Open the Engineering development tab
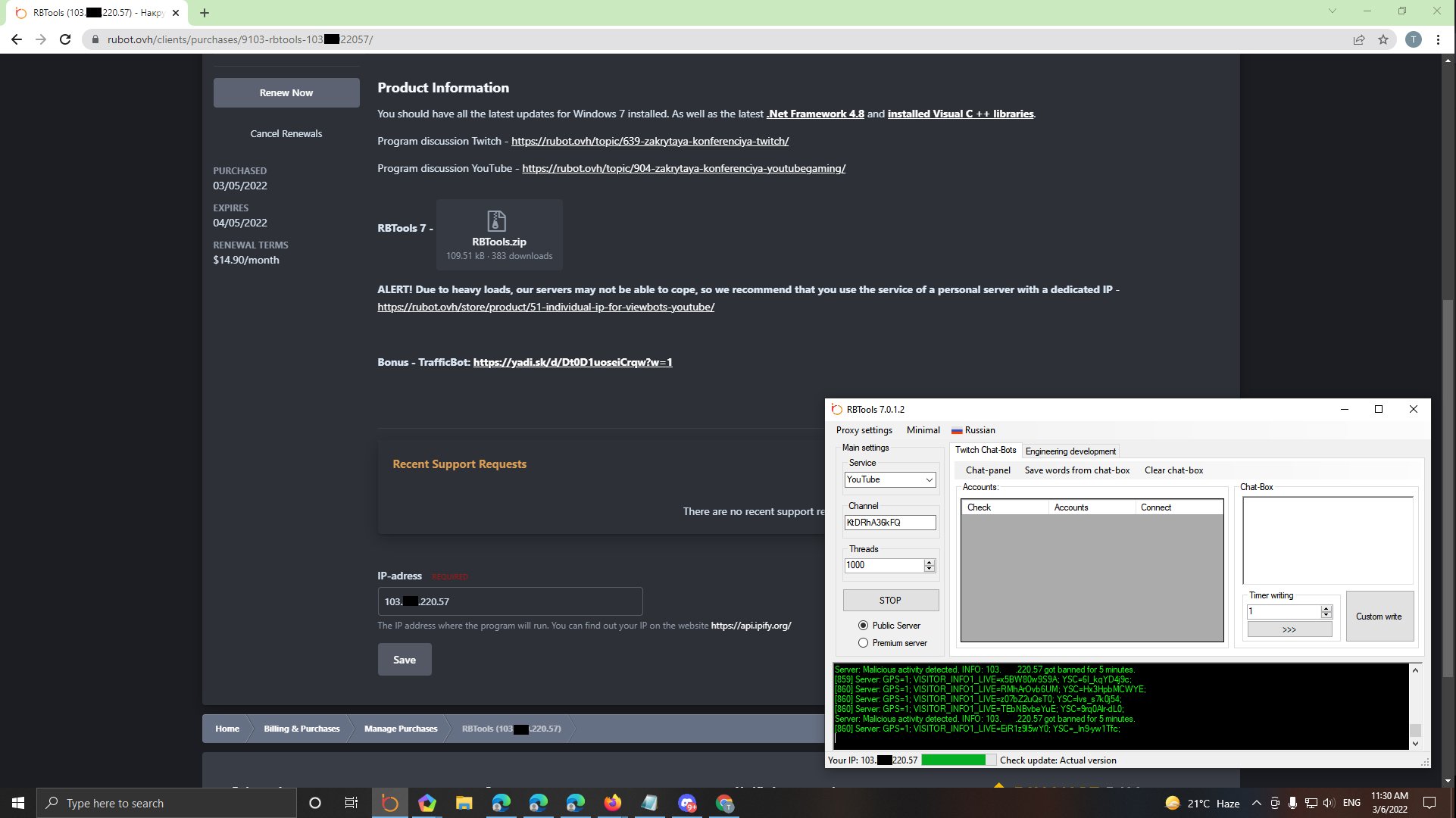The height and width of the screenshot is (818, 1456). [1070, 451]
